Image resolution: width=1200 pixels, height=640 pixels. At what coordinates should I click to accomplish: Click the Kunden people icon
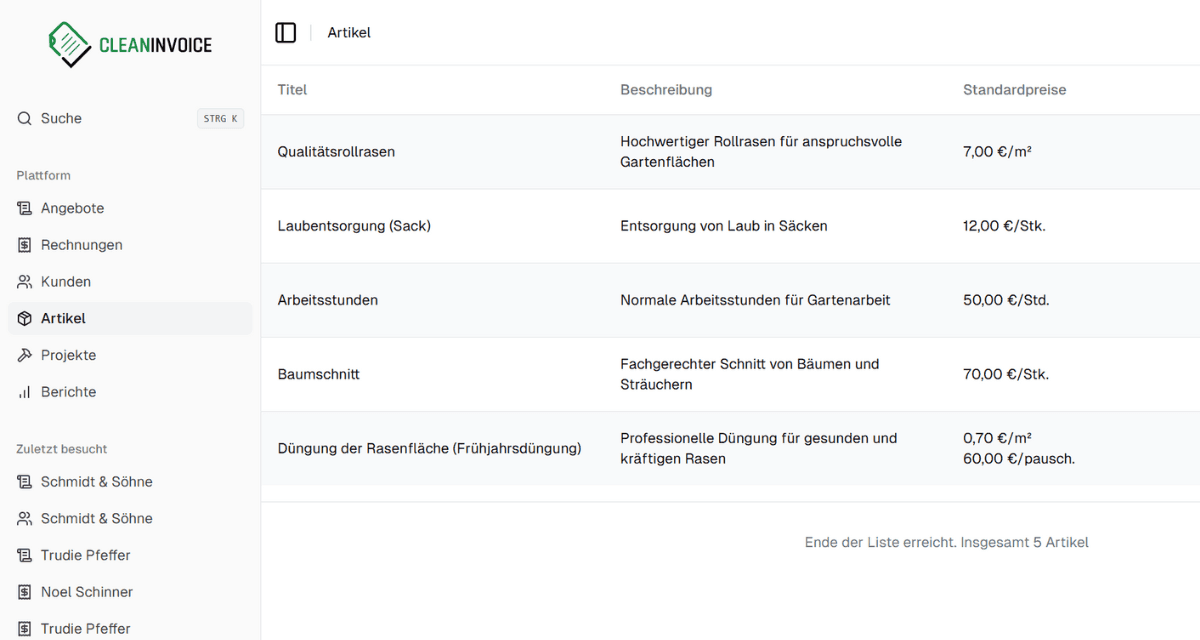coord(25,282)
